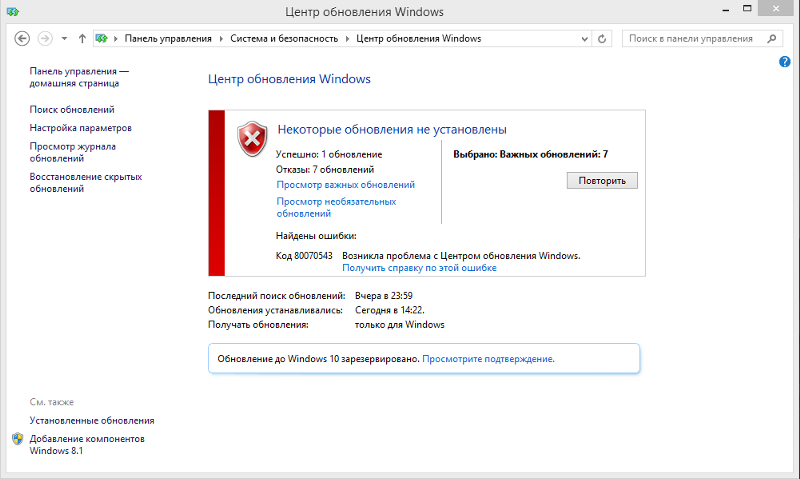This screenshot has width=800, height=479.
Task: Click the Вчера в 23:59 value
Action: 384,296
